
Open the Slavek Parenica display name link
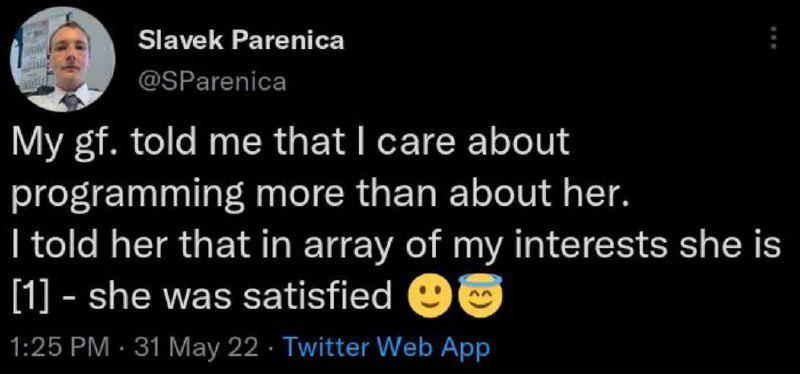(x=241, y=40)
